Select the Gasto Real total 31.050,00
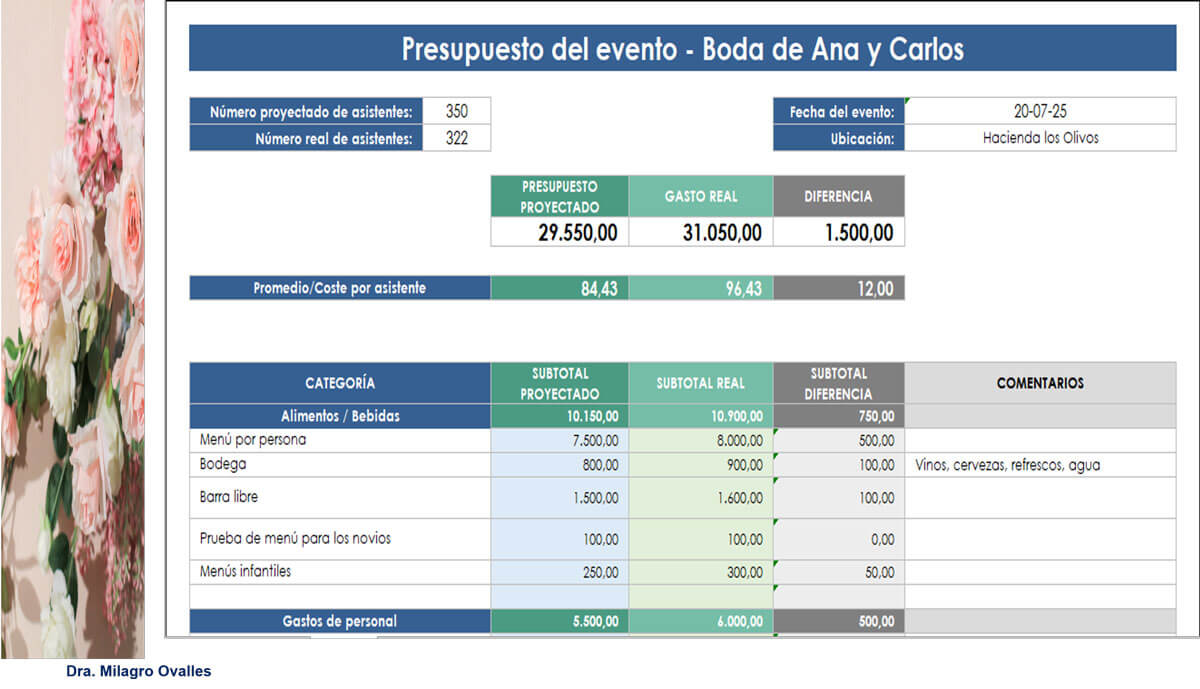This screenshot has width=1200, height=689. point(700,233)
